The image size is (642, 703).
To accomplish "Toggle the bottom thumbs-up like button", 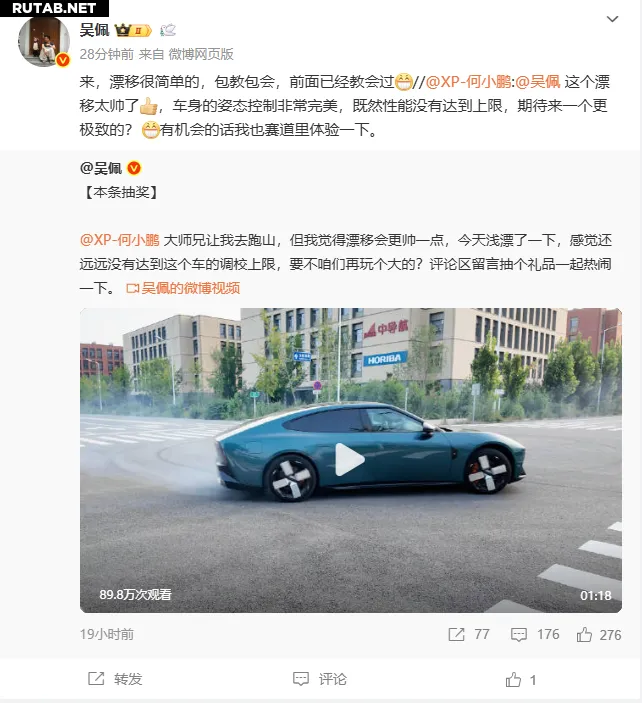I will point(521,680).
